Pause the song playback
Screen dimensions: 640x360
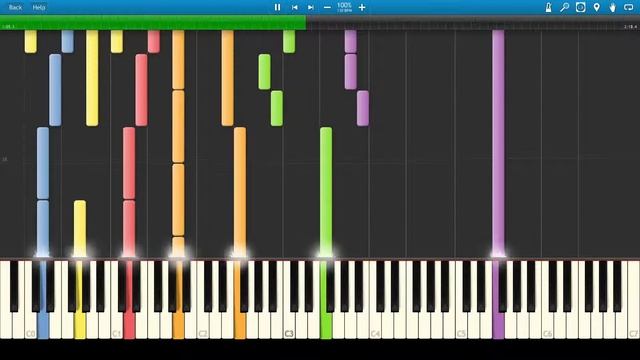(x=278, y=7)
